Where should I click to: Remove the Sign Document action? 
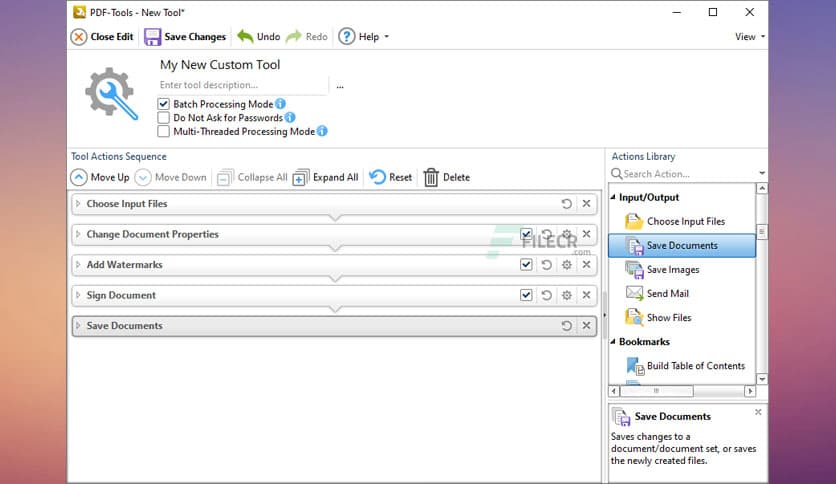tap(586, 295)
